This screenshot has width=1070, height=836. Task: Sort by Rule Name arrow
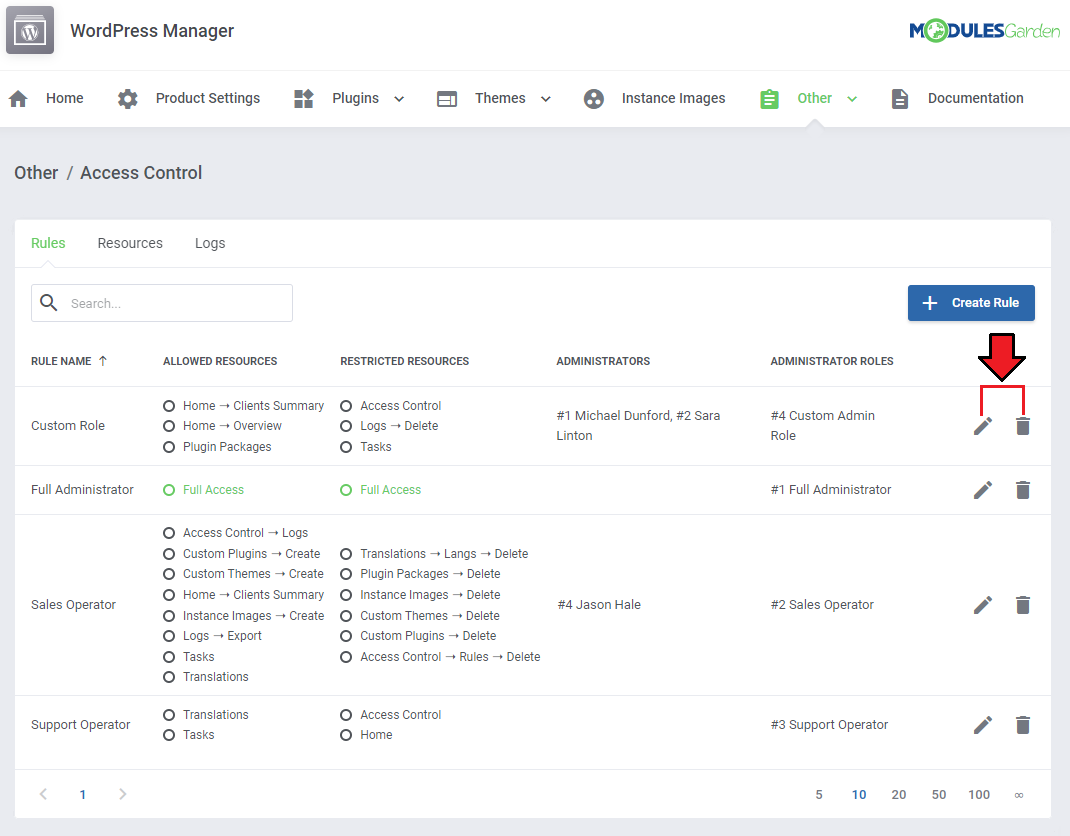point(103,361)
